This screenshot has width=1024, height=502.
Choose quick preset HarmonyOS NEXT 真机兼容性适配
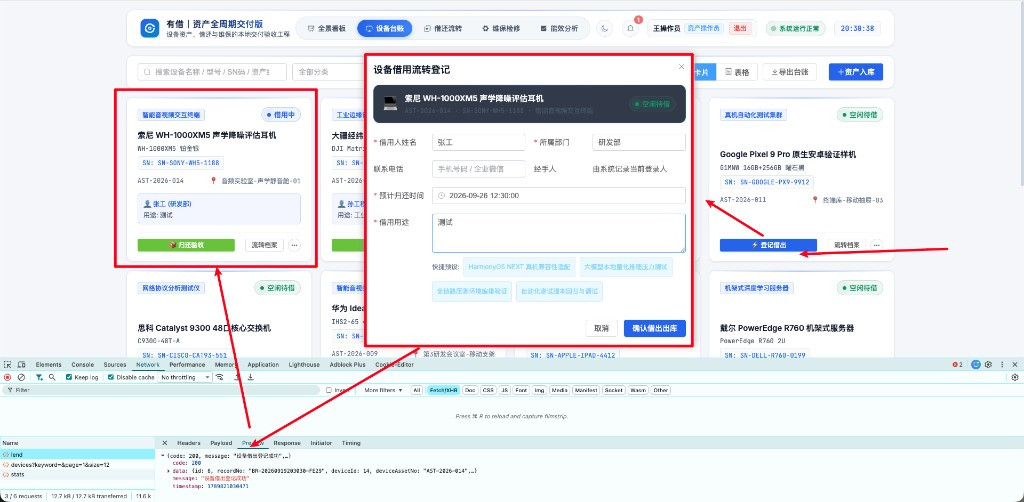[x=519, y=267]
